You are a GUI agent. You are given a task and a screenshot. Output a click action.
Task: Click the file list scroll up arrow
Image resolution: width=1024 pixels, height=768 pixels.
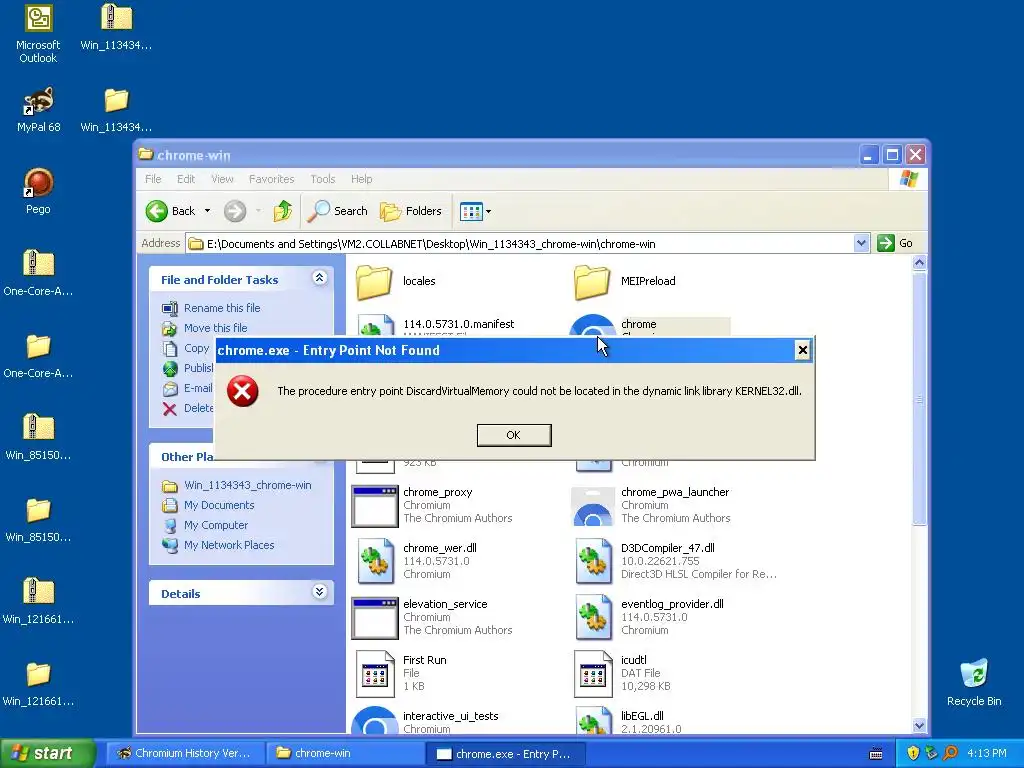(x=919, y=263)
